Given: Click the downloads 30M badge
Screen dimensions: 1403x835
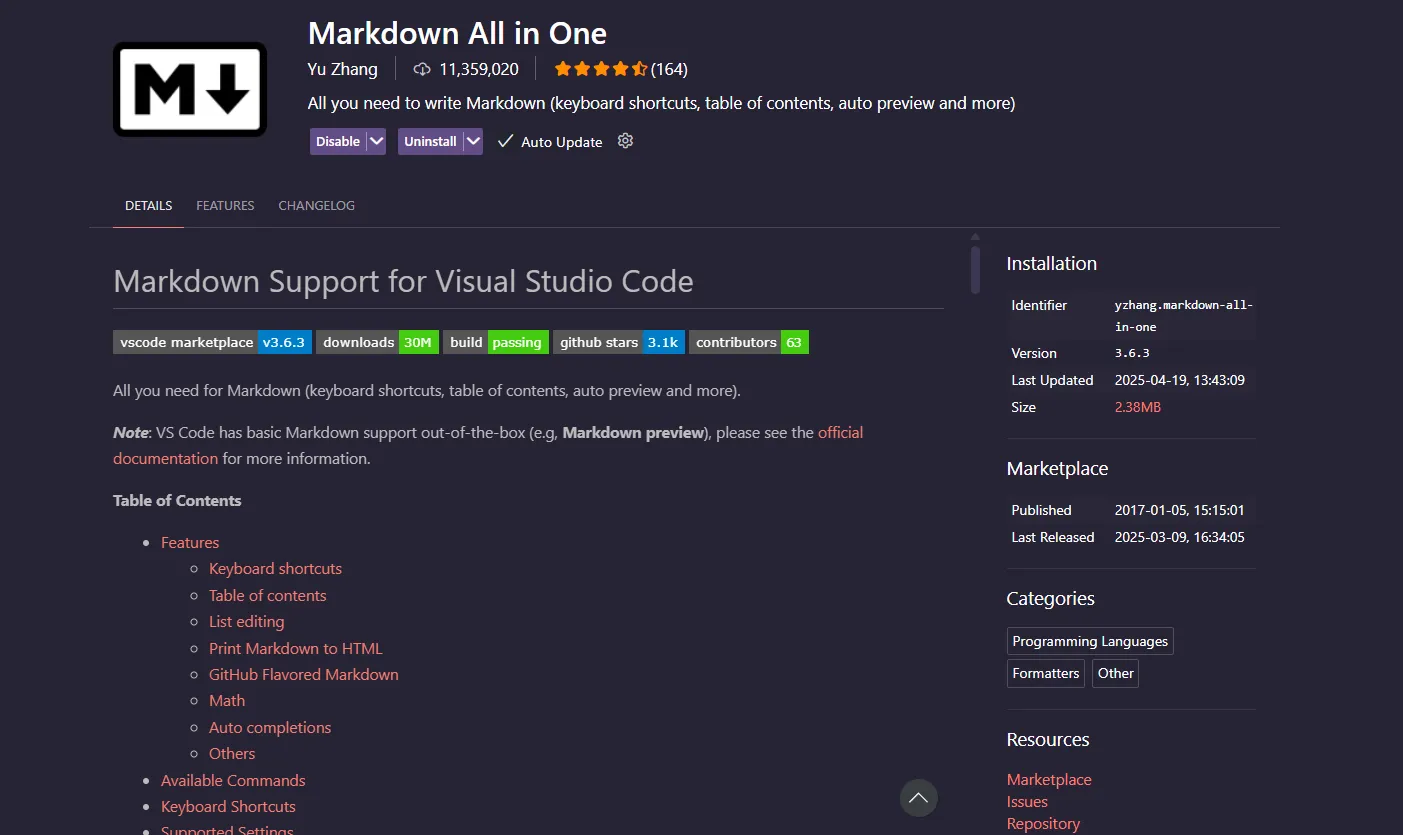Looking at the screenshot, I should pos(377,341).
